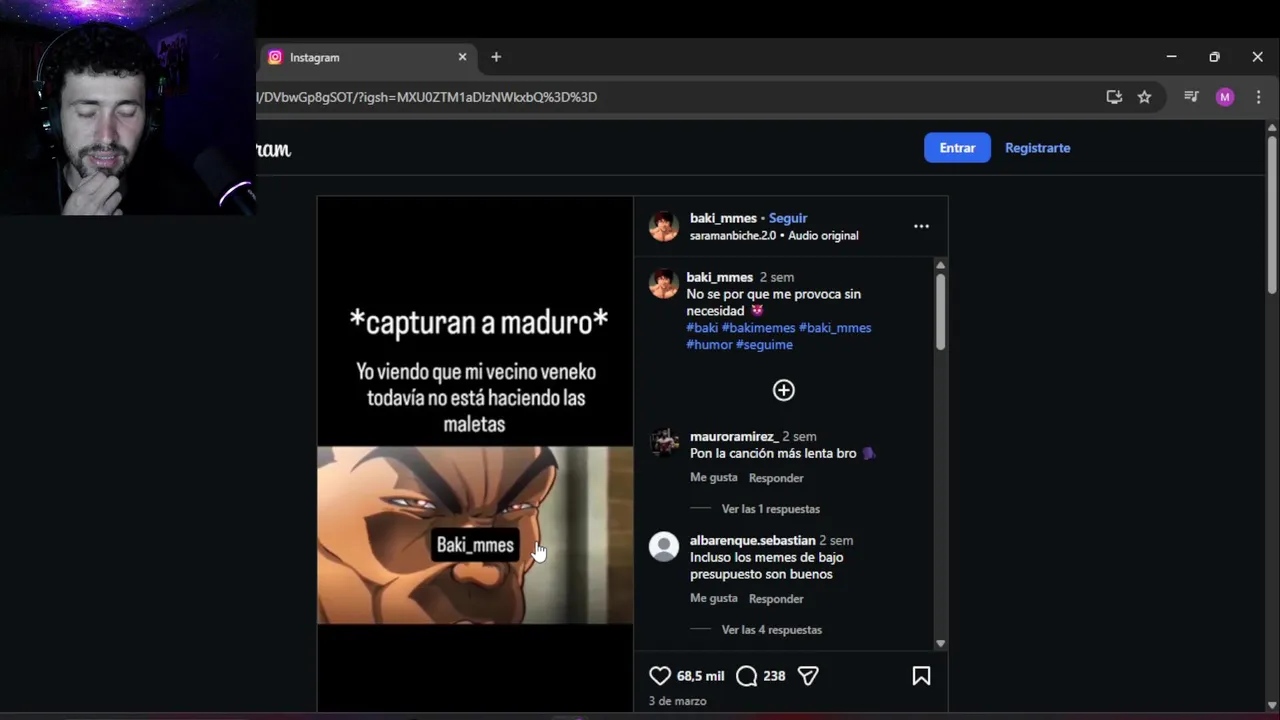Viewport: 1280px width, 720px height.
Task: Save the post with the bookmark icon
Action: coord(921,676)
